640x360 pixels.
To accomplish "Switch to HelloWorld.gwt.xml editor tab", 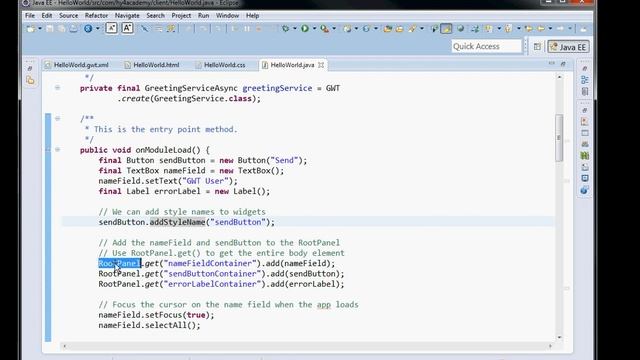I will click(x=78, y=65).
